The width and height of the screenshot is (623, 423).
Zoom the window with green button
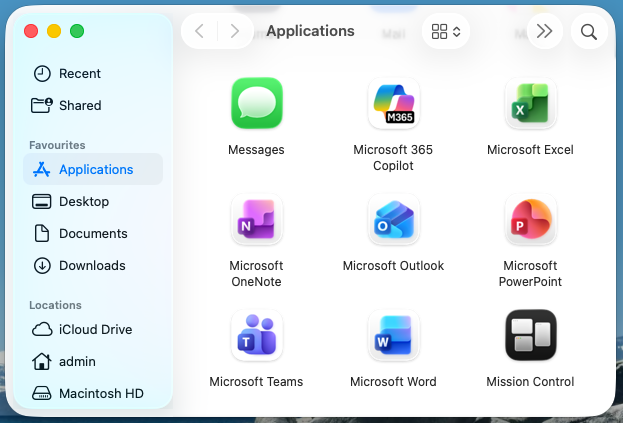click(77, 31)
